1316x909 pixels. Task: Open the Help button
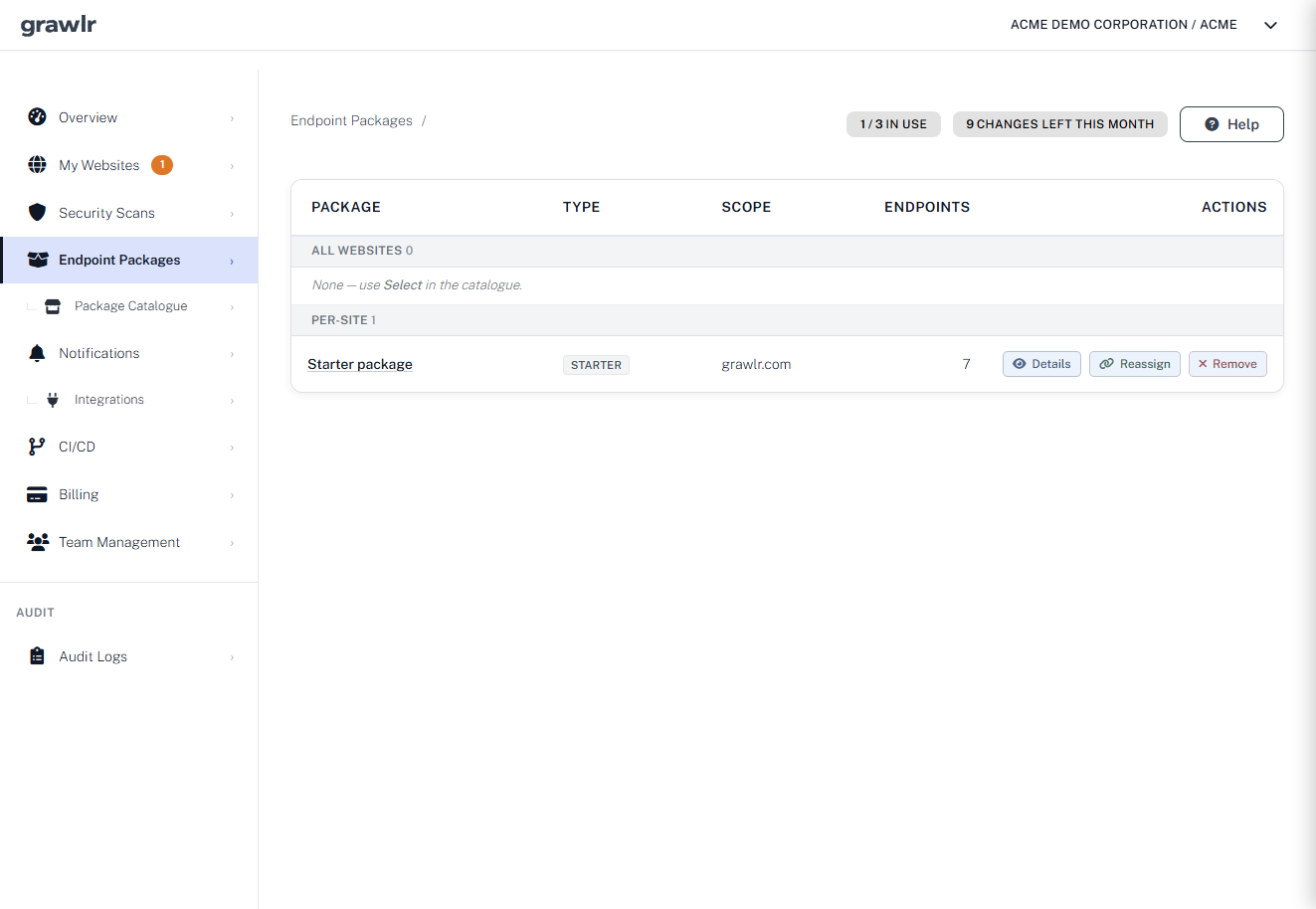(1231, 124)
